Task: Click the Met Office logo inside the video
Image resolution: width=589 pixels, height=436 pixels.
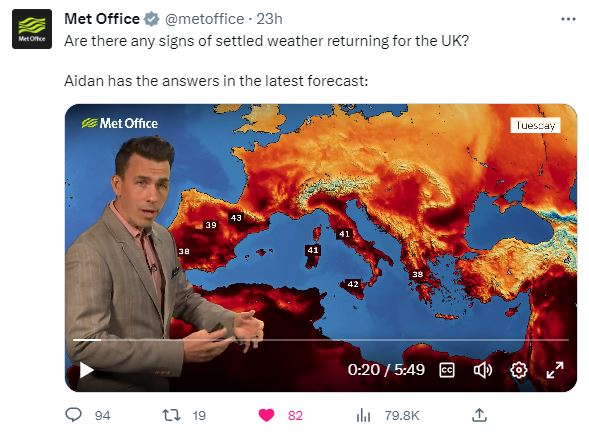Action: [x=119, y=123]
